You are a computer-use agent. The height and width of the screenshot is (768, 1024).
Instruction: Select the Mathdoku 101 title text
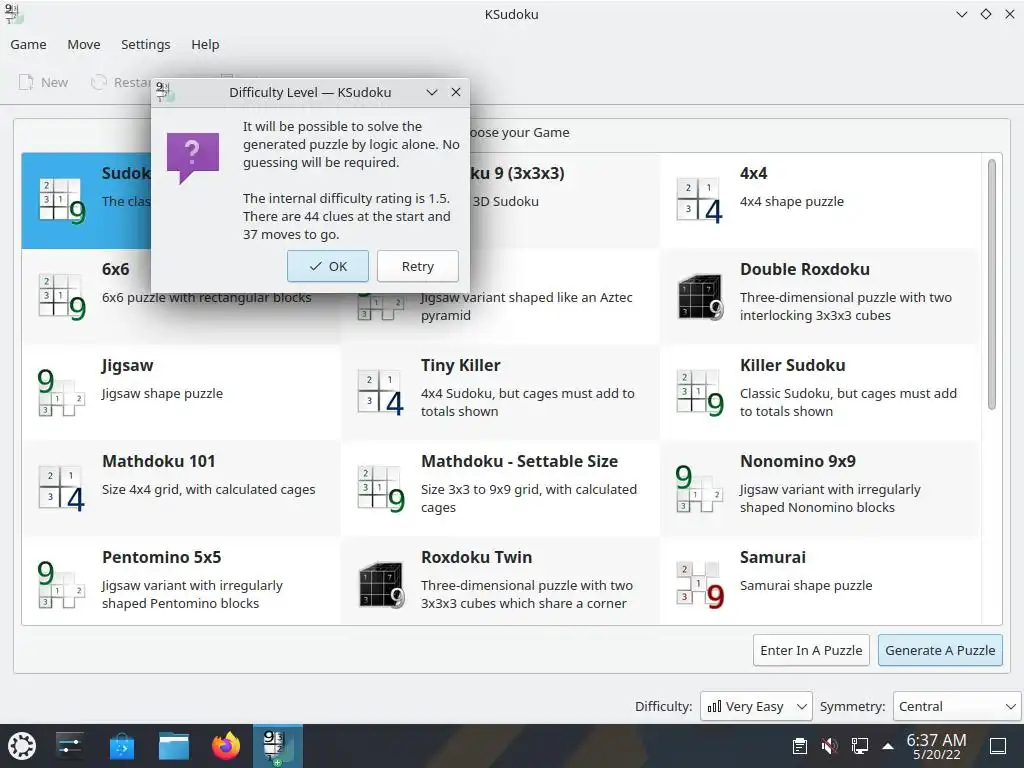(159, 461)
